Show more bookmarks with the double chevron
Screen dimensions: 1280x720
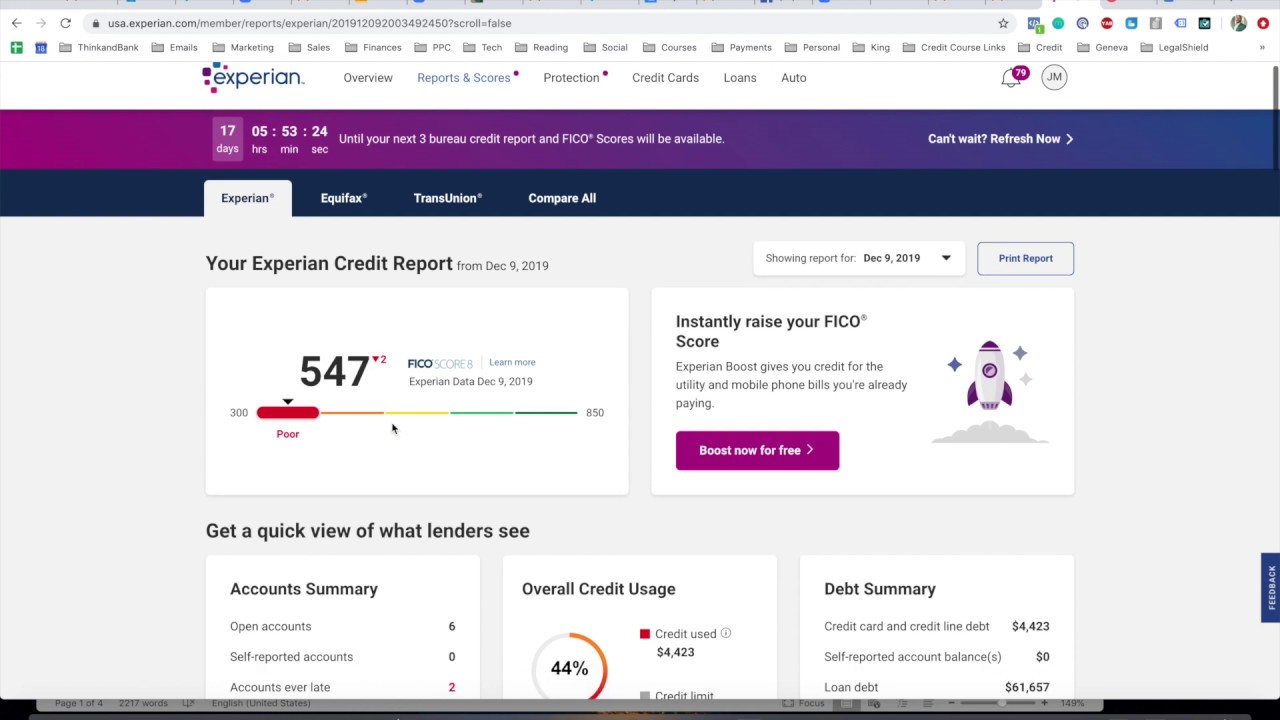pyautogui.click(x=1262, y=47)
